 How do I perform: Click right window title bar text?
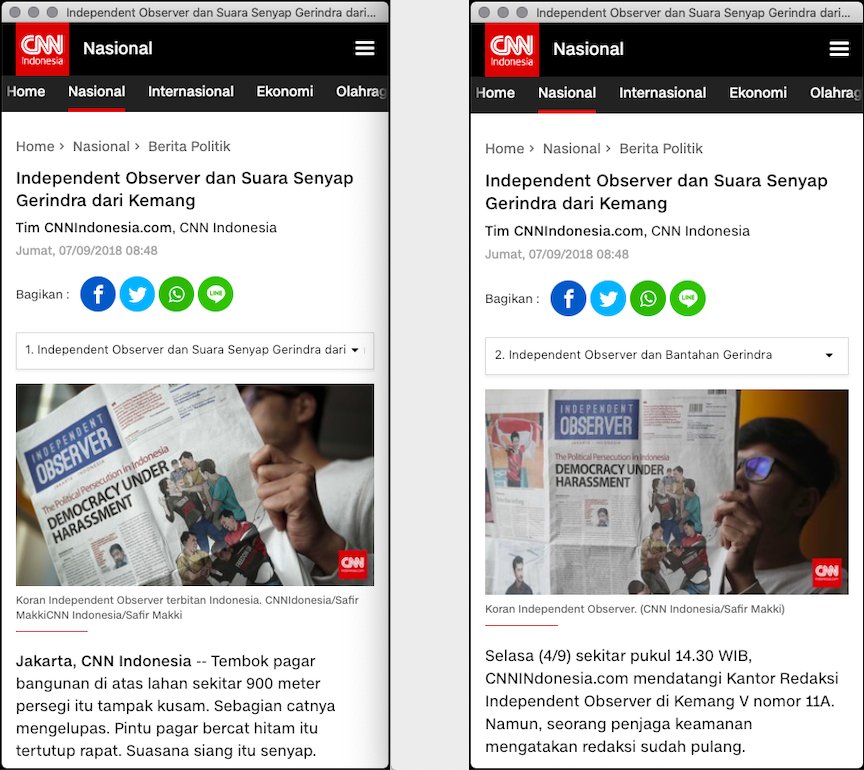click(693, 12)
